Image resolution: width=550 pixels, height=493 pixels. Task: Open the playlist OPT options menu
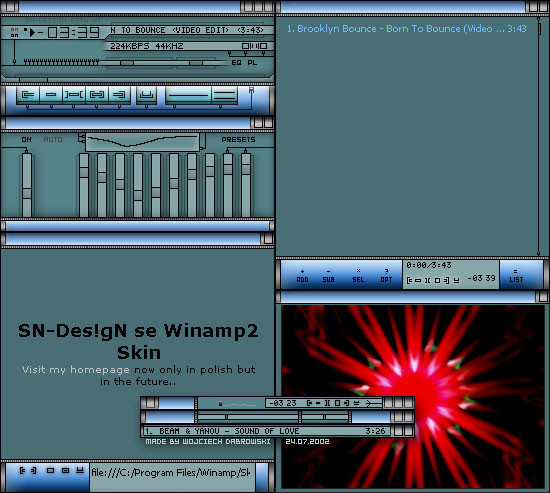(386, 275)
